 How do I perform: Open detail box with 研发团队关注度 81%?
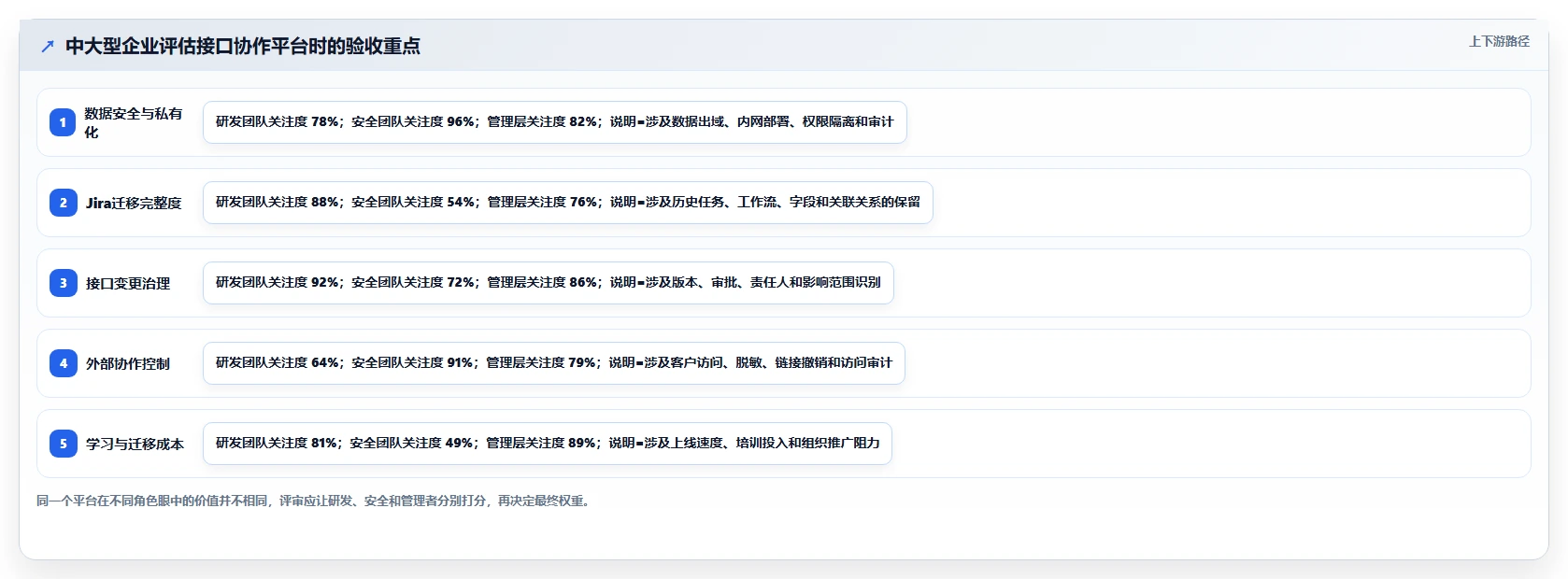click(548, 444)
